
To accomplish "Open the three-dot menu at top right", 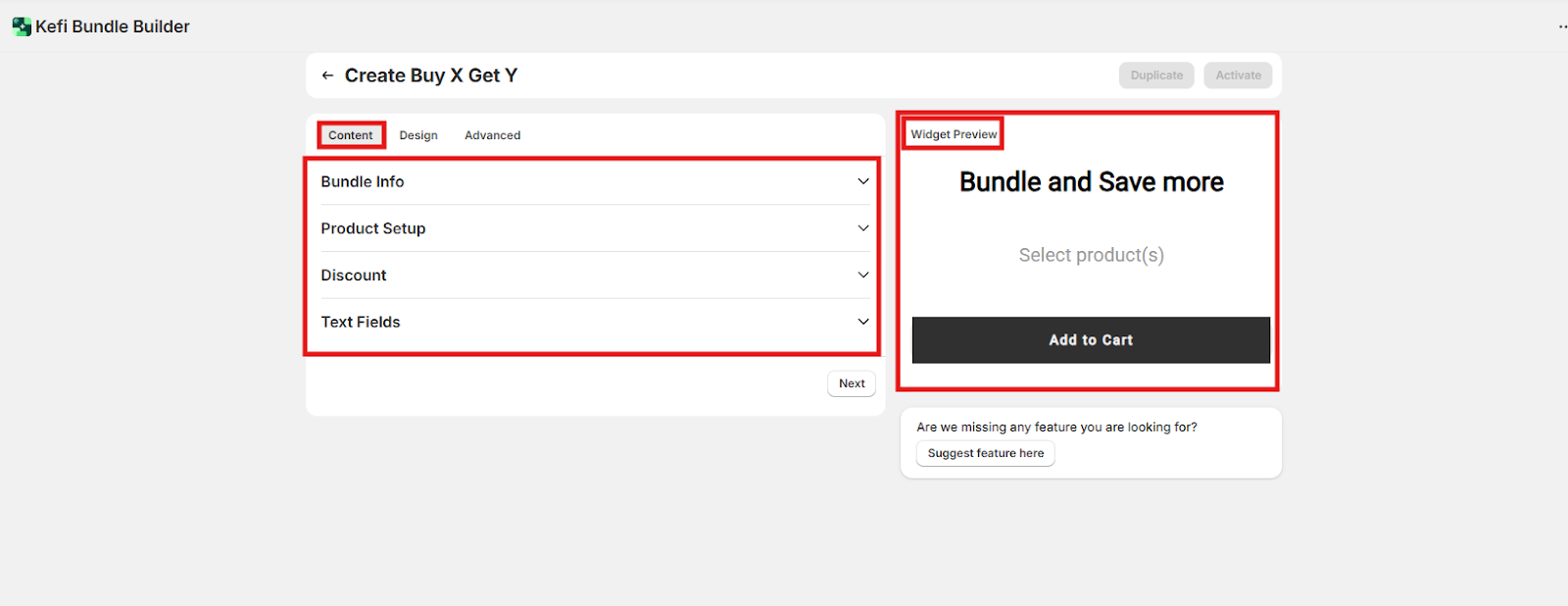I will (1561, 26).
